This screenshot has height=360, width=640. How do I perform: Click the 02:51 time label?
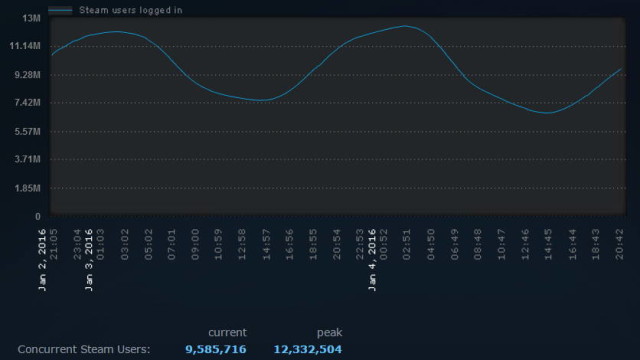[407, 244]
